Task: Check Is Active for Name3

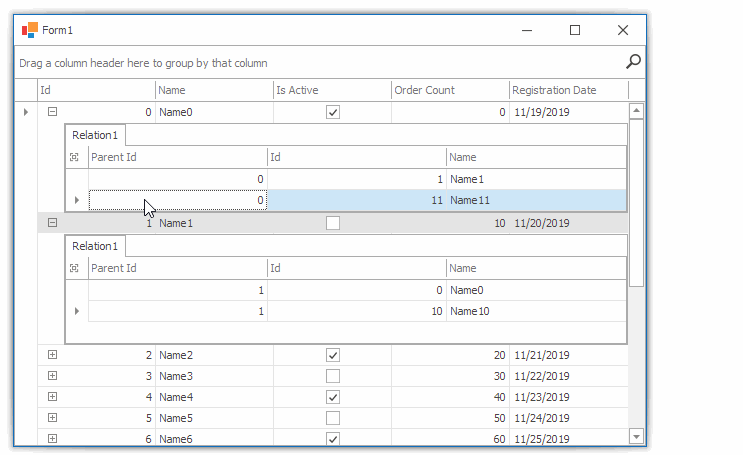Action: (333, 376)
